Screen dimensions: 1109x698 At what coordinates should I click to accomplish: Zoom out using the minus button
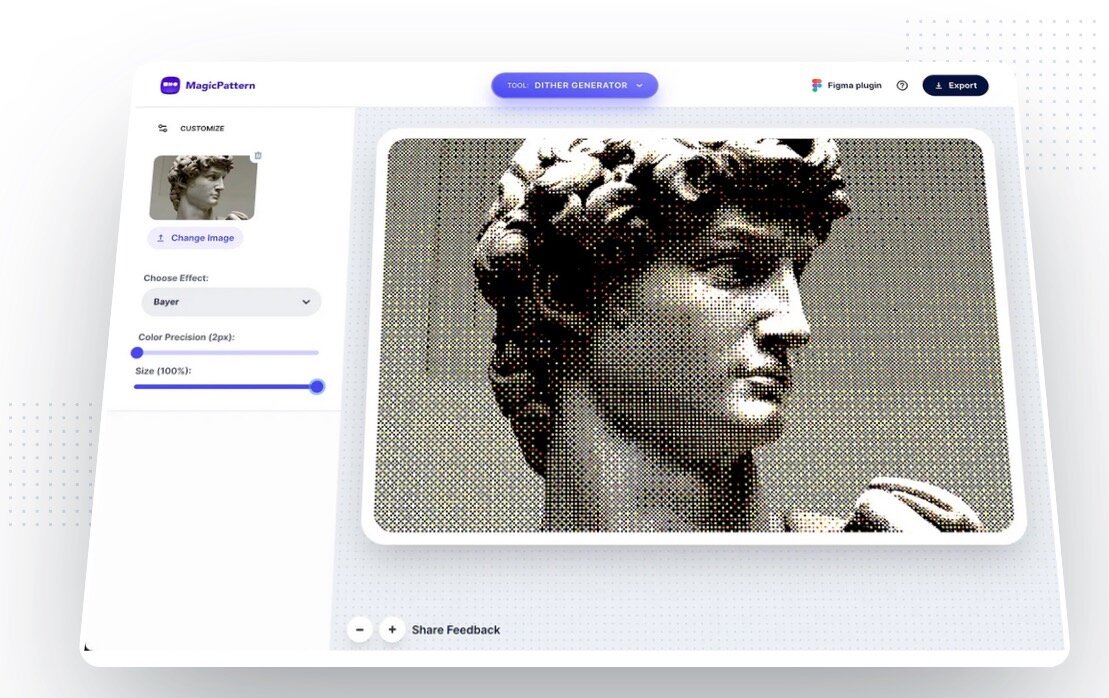tap(360, 629)
